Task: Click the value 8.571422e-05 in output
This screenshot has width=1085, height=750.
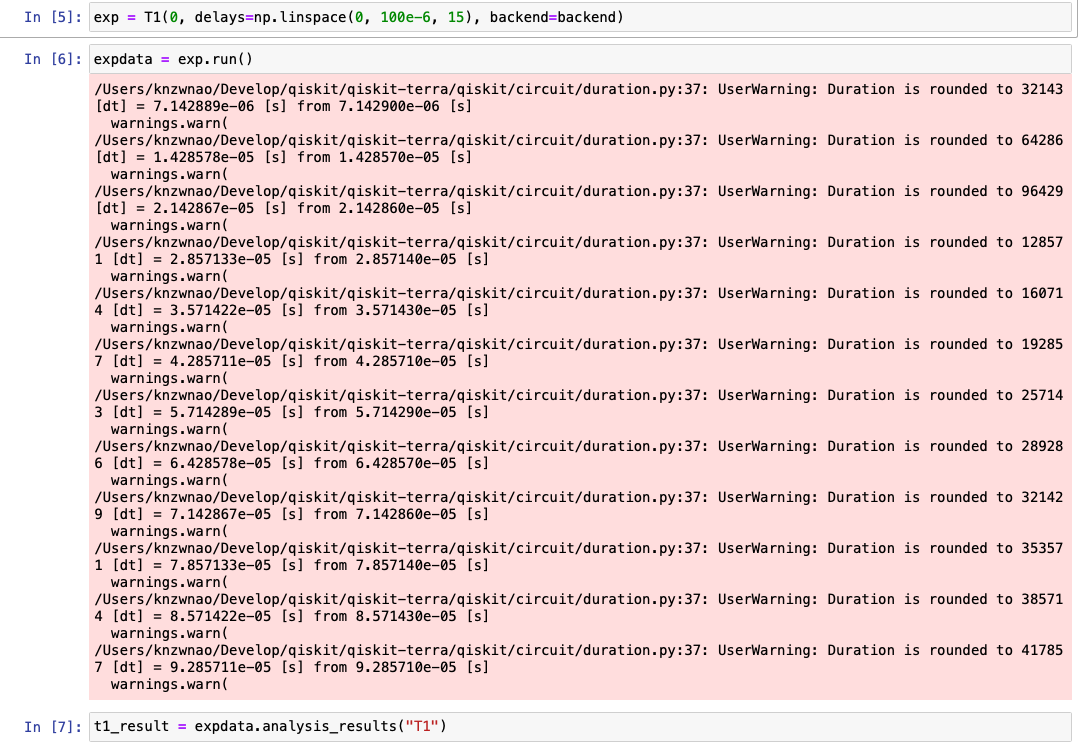Action: pos(221,616)
